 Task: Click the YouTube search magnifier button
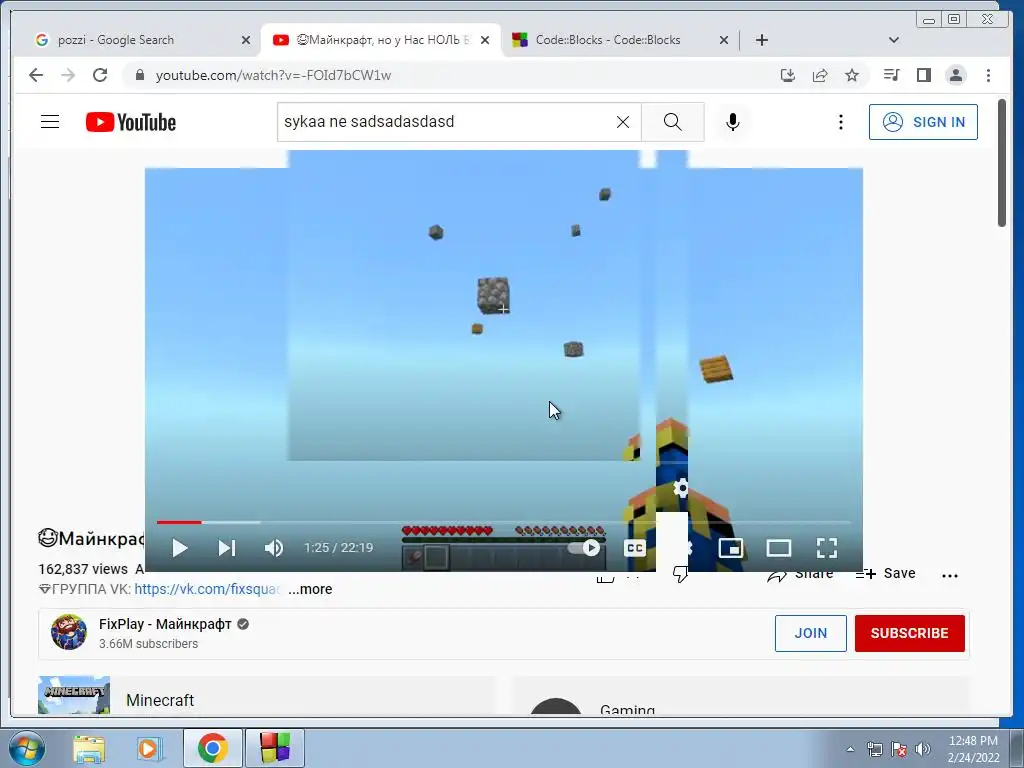click(673, 122)
